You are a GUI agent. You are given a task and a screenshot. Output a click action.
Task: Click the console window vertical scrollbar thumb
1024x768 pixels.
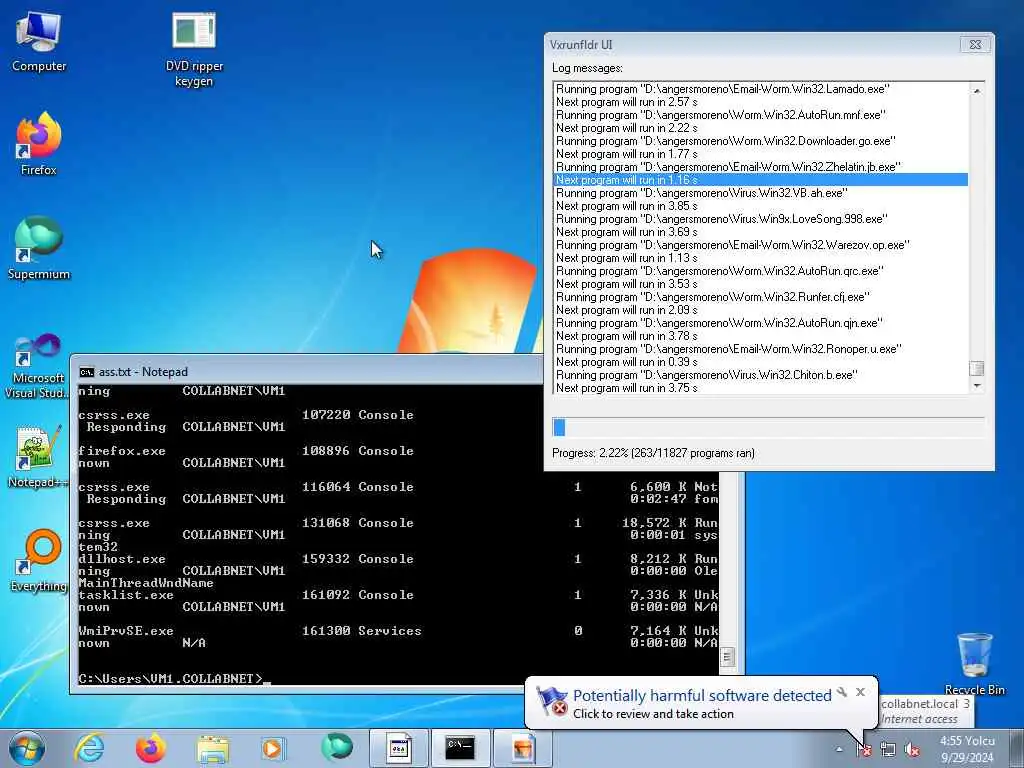[727, 657]
